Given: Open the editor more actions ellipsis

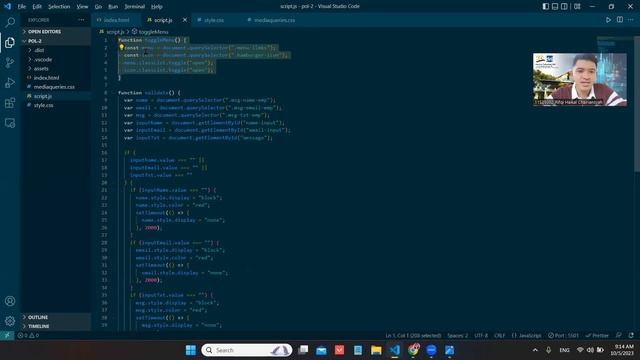Looking at the screenshot, I should pos(631,20).
